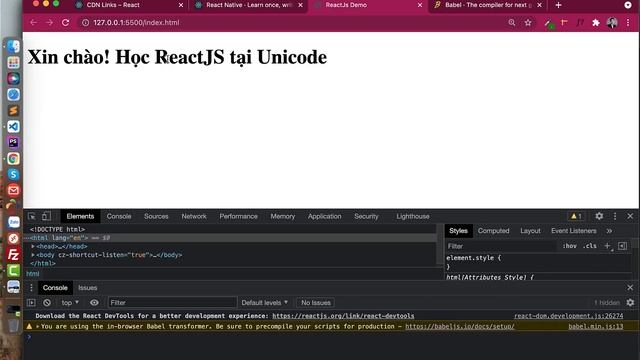The height and width of the screenshot is (360, 640).
Task: Open Finder from the dock
Action: click(13, 47)
